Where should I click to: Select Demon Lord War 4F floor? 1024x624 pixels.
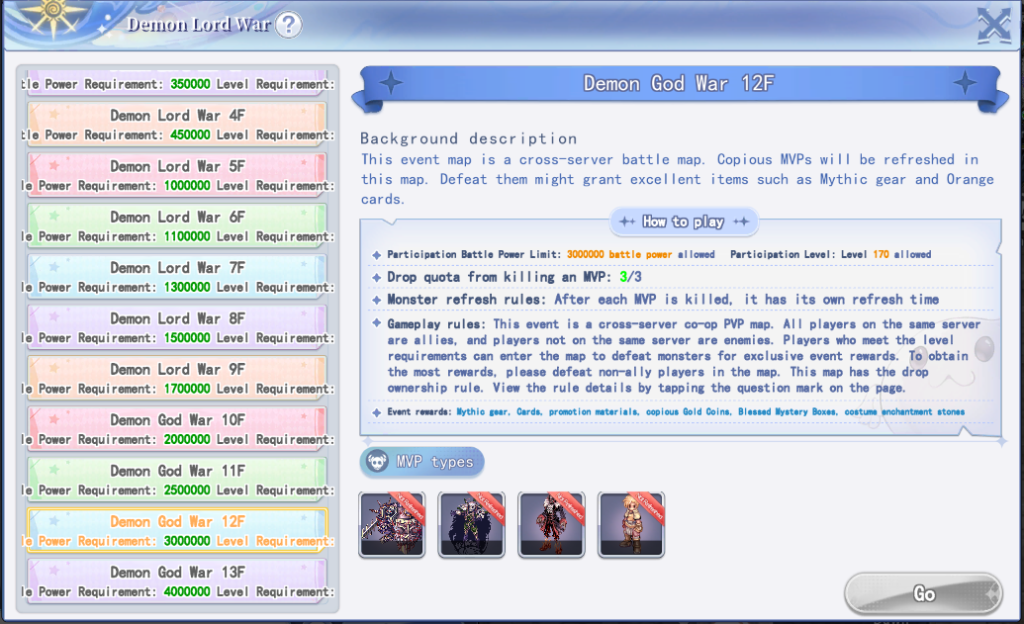coord(177,124)
